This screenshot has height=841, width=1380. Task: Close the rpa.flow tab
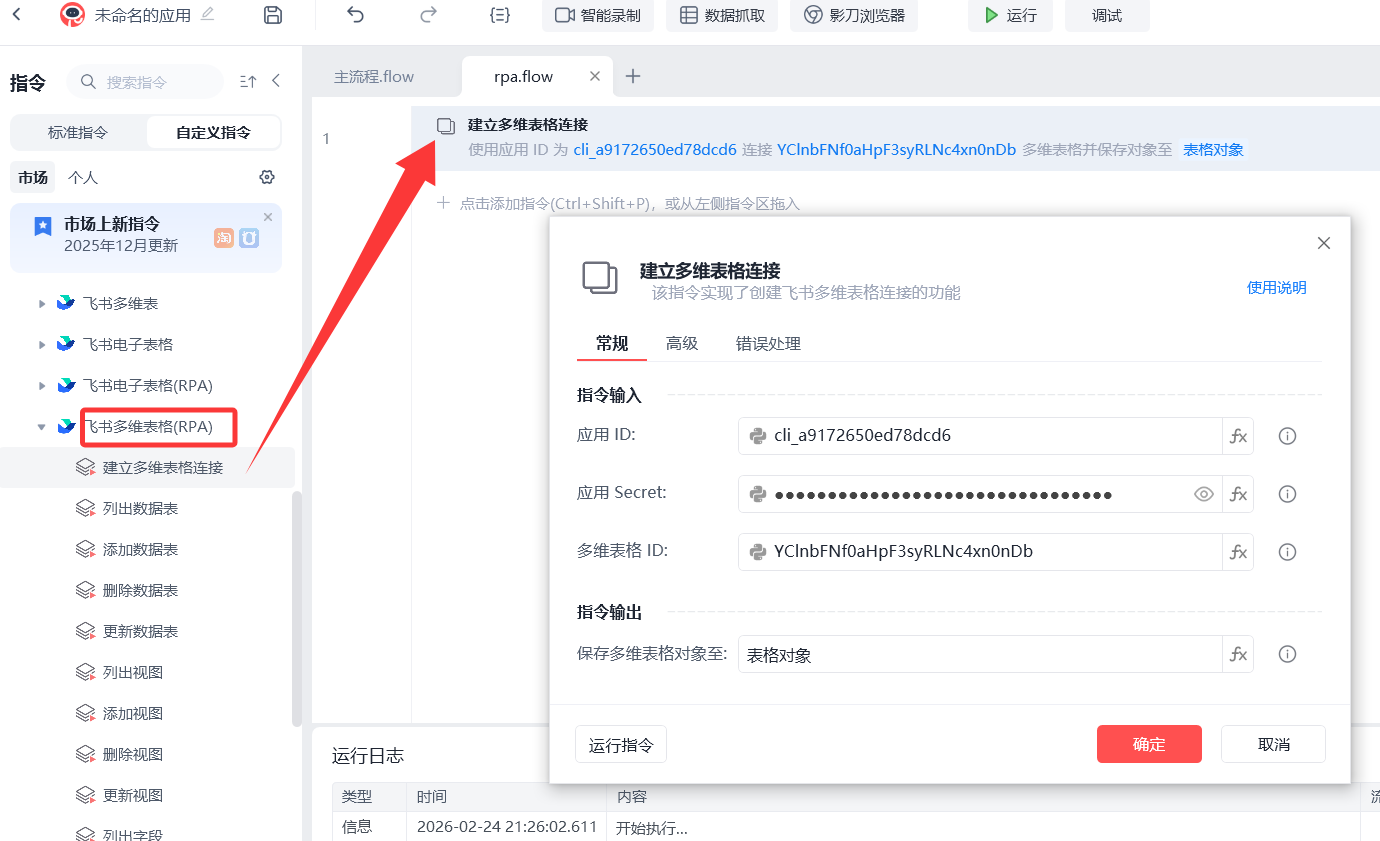595,76
